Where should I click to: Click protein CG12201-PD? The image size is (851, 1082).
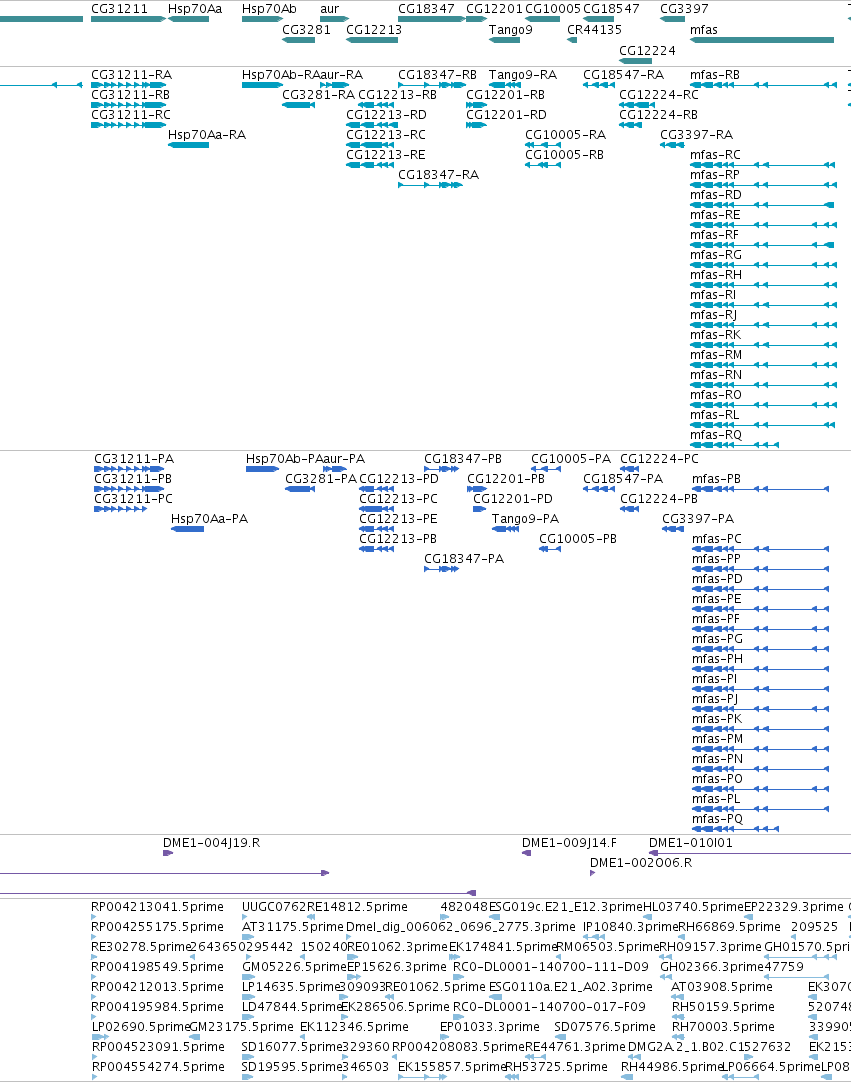(x=513, y=499)
